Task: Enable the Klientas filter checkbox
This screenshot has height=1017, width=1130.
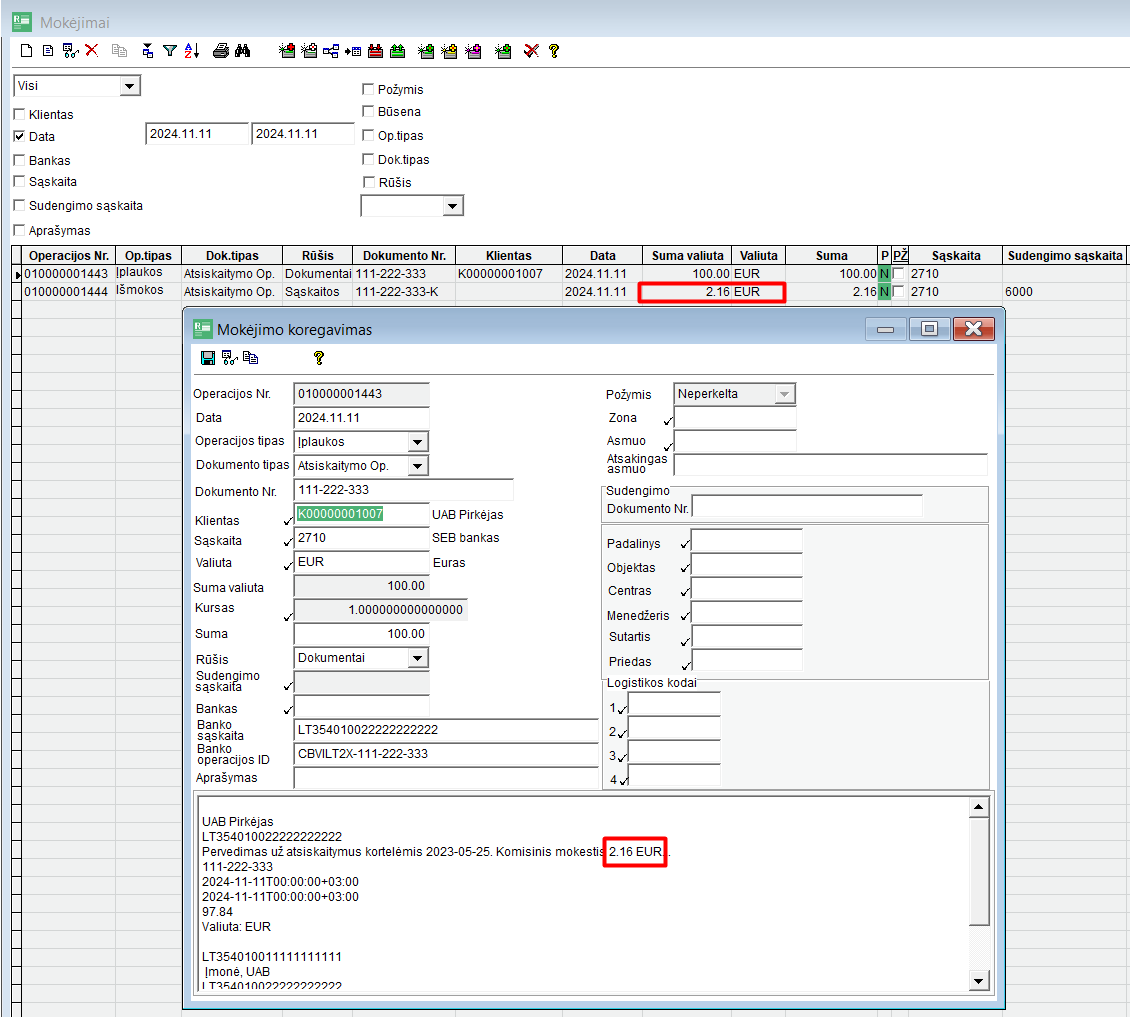Action: (19, 115)
